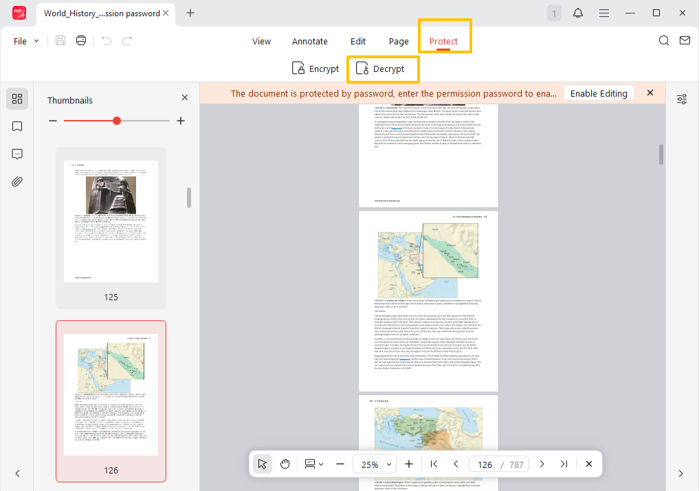Click the Enable Editing button
The height and width of the screenshot is (491, 700).
pyautogui.click(x=599, y=93)
